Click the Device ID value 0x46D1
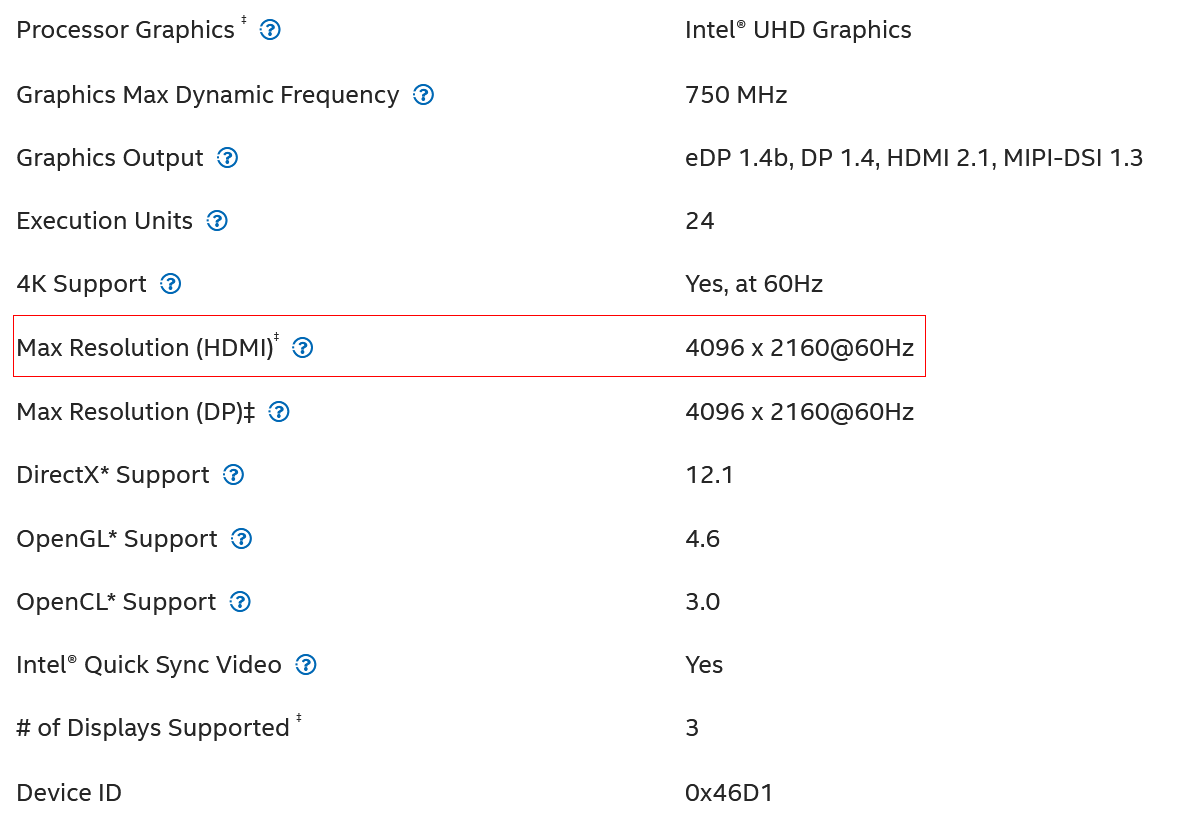The height and width of the screenshot is (835, 1193). click(x=728, y=793)
